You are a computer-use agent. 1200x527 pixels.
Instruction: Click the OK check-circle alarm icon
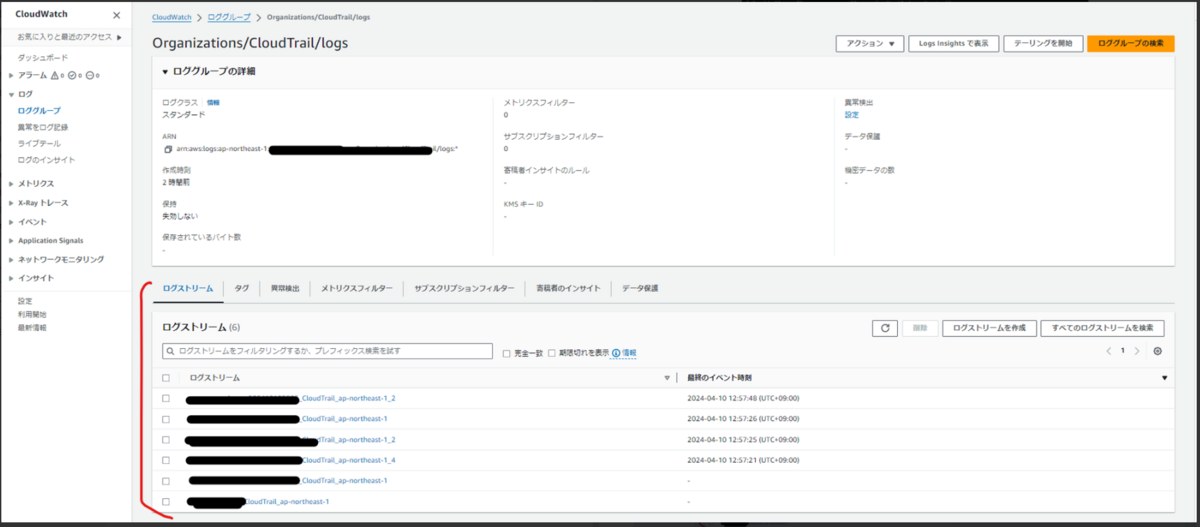click(73, 76)
